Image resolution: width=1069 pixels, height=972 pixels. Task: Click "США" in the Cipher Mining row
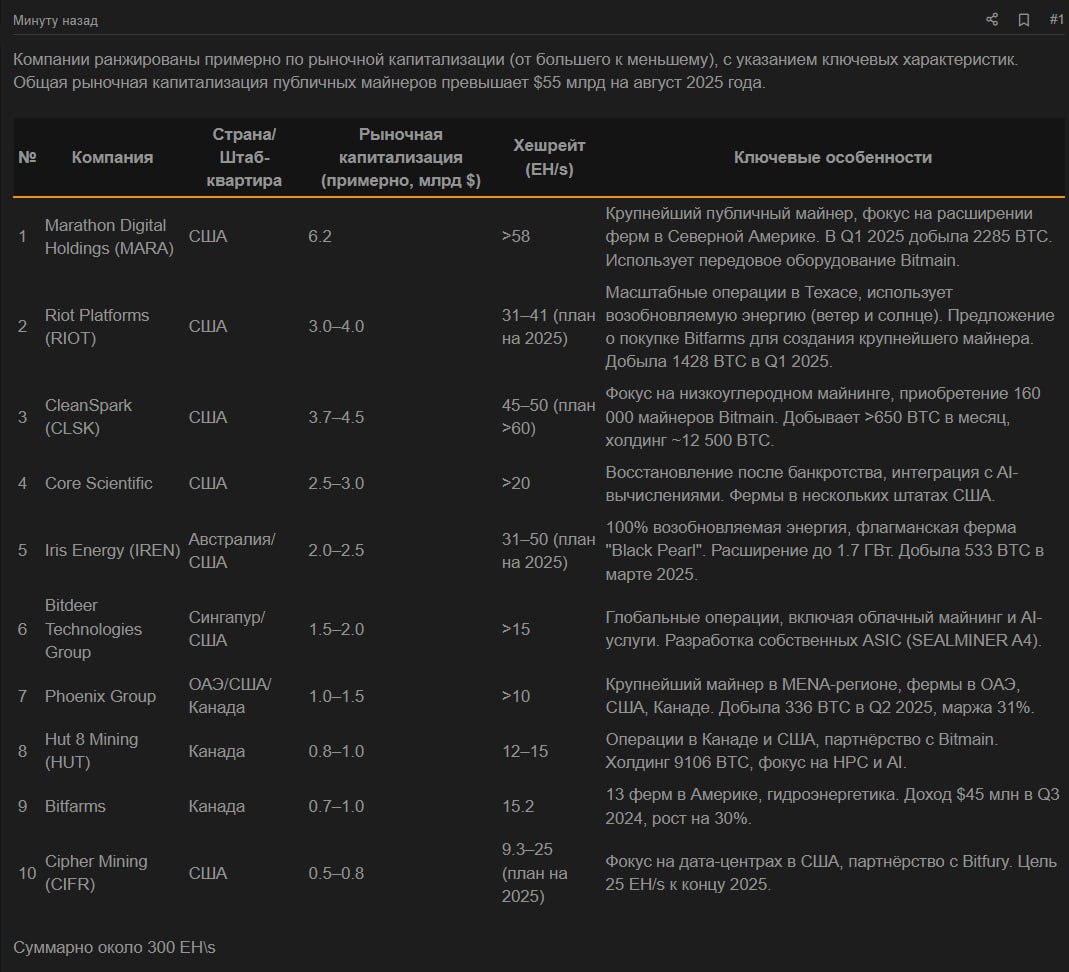pyautogui.click(x=208, y=872)
